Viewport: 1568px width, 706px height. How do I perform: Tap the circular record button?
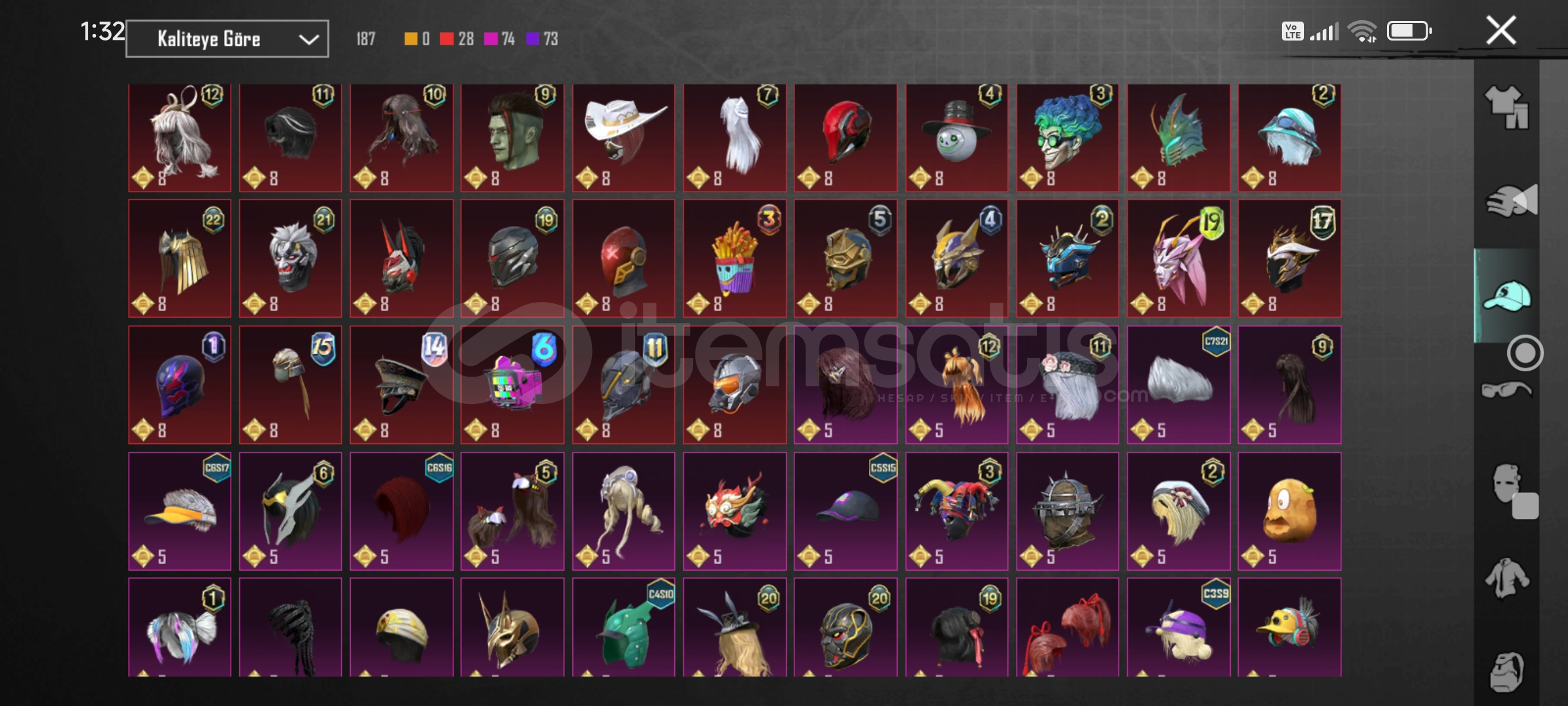(x=1525, y=353)
